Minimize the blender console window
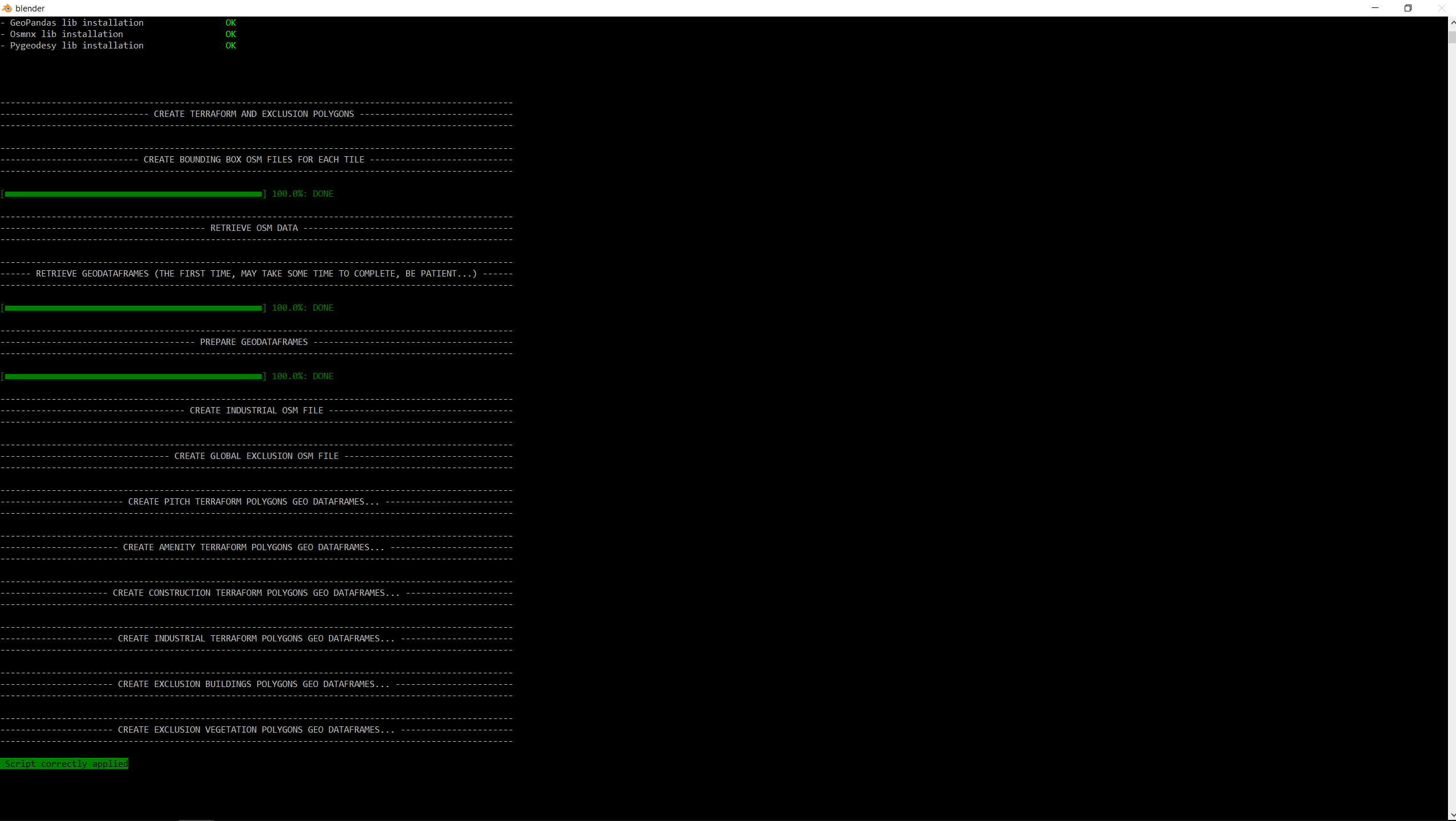Screen dimensions: 1456x821 [x=1374, y=8]
